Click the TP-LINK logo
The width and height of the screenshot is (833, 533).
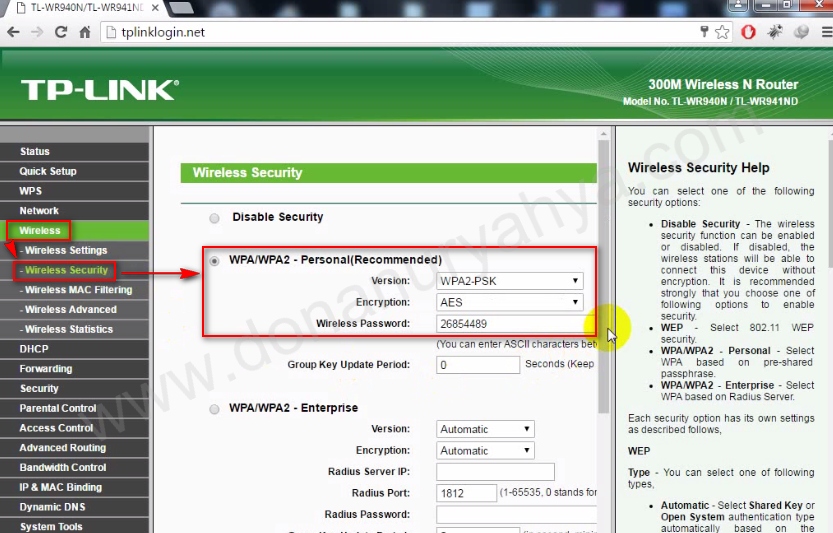tap(100, 90)
